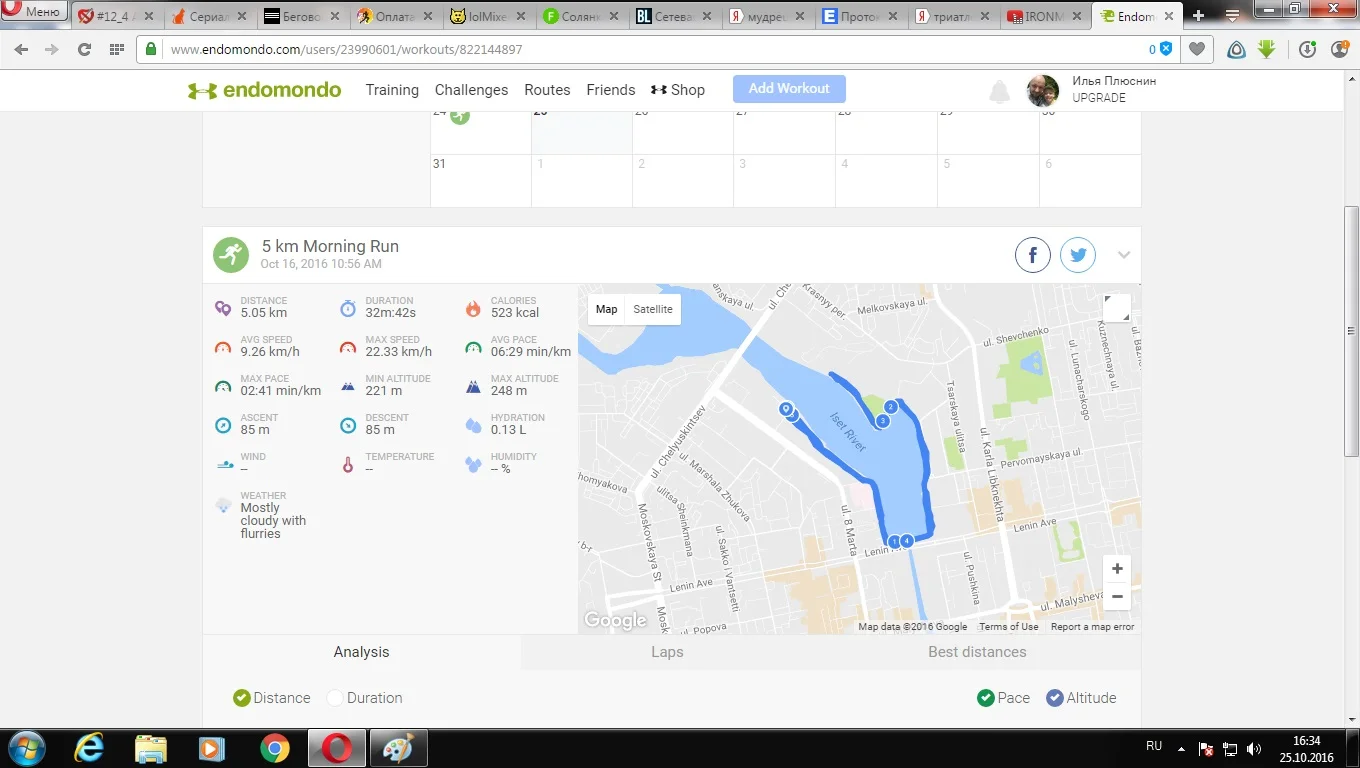
Task: Toggle the Altitude checkbox
Action: [1055, 698]
